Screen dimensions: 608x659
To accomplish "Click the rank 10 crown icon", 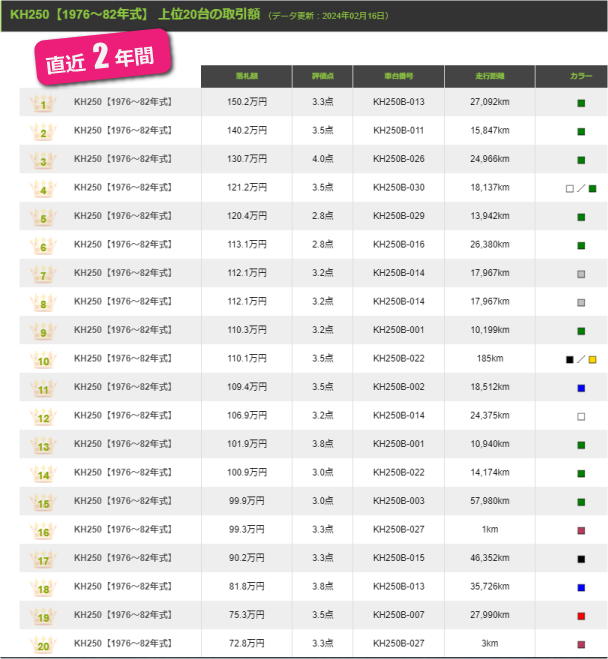I will (44, 360).
